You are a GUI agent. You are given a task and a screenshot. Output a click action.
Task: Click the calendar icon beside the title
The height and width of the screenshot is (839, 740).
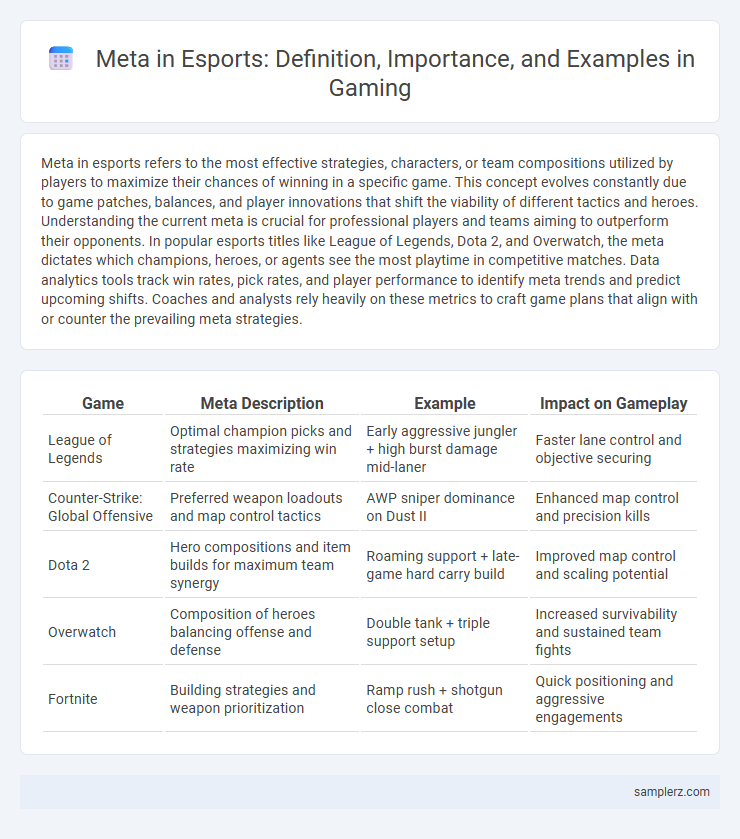61,58
